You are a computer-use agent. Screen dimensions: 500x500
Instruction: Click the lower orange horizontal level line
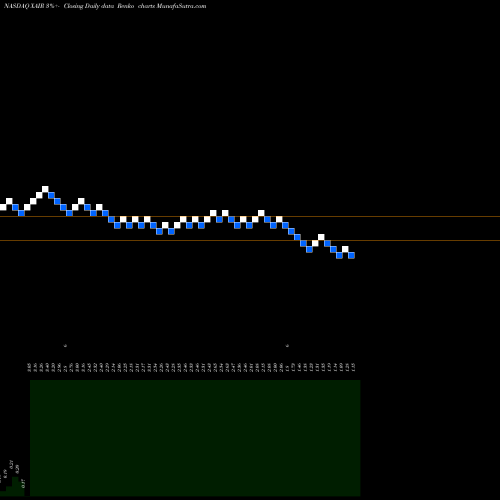click(250, 240)
